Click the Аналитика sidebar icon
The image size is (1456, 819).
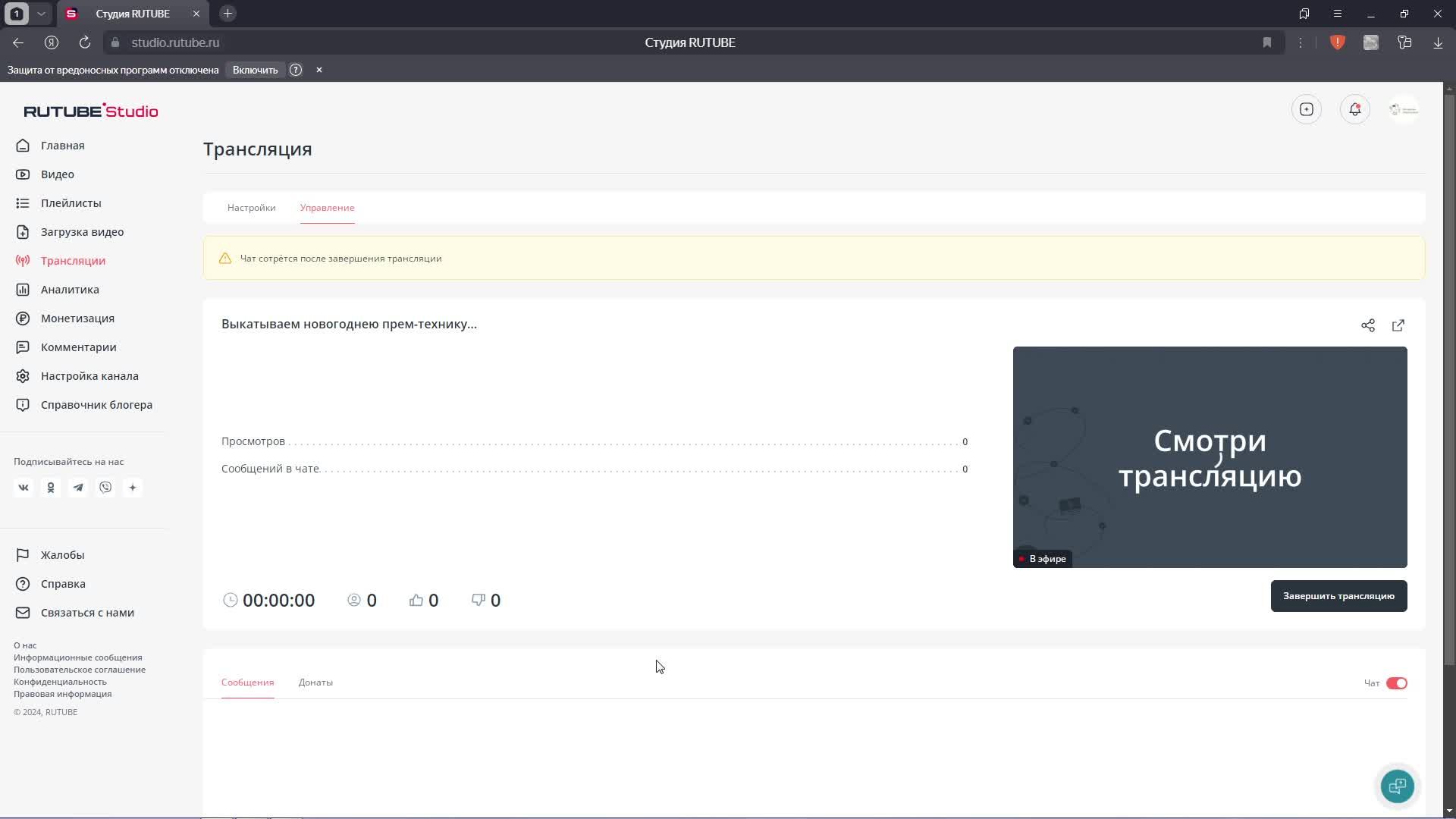23,289
